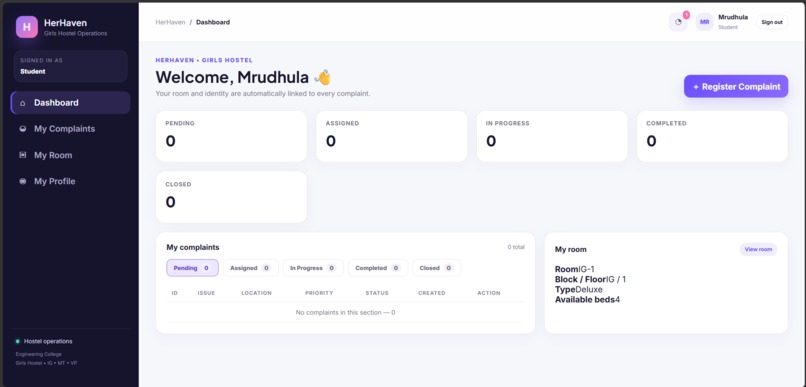The image size is (806, 387).
Task: Show the Completed complaints tab
Action: coord(378,268)
